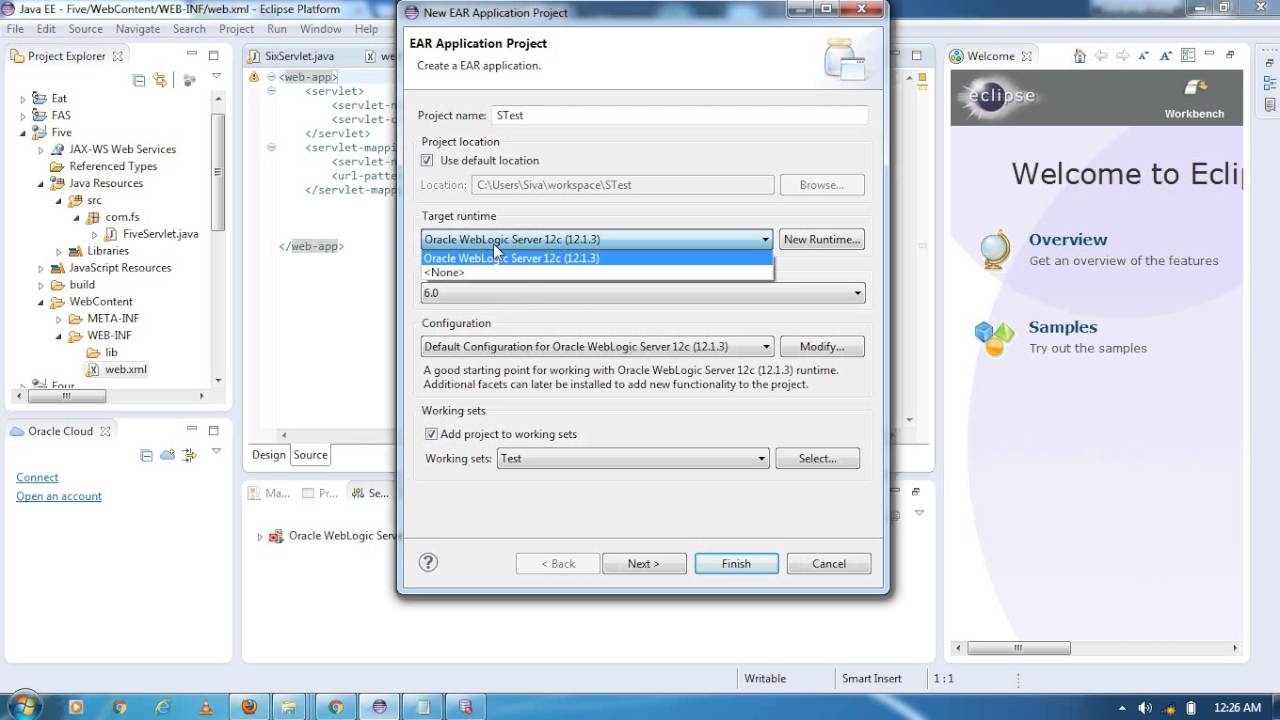Open Working sets Test dropdown
The image size is (1280, 720).
coord(633,458)
